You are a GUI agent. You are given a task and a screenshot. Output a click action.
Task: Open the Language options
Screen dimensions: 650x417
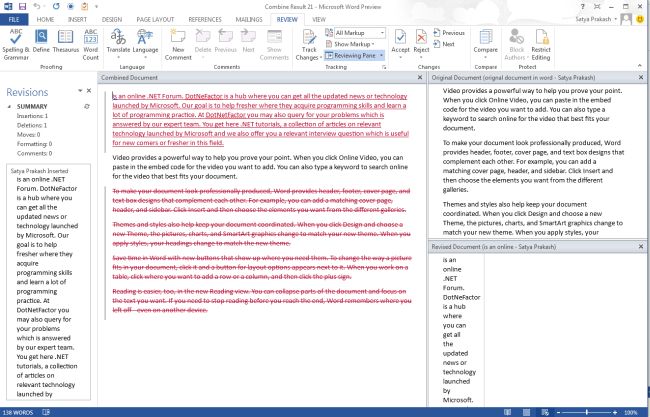coord(145,43)
